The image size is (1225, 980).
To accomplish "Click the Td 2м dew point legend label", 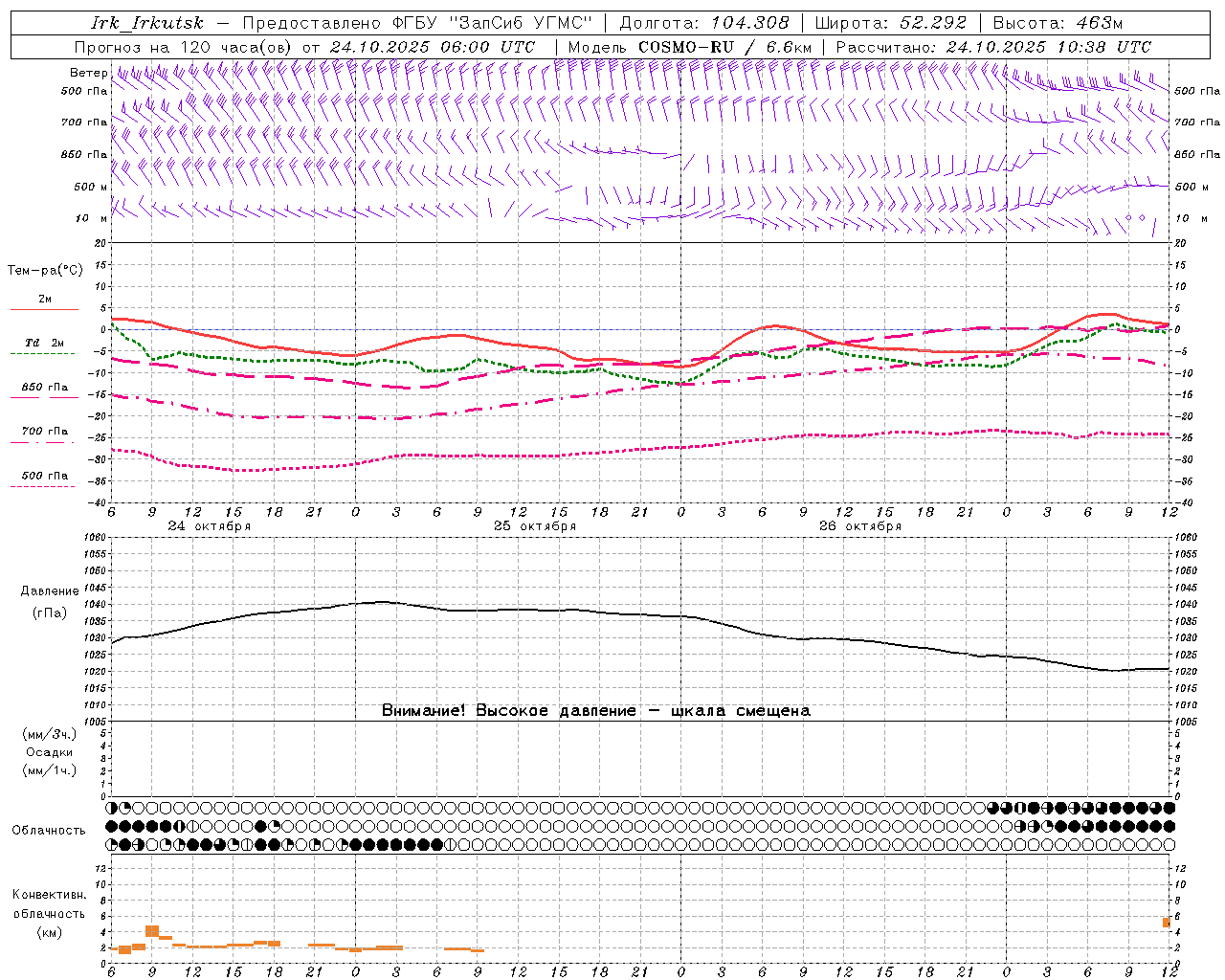I will click(x=44, y=343).
